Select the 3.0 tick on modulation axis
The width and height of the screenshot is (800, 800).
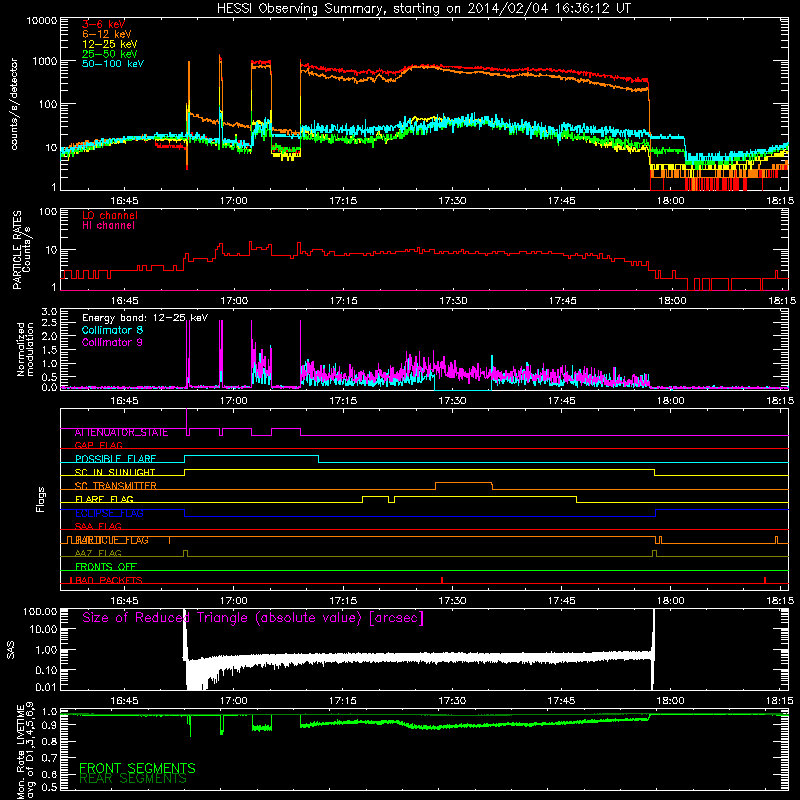(x=49, y=312)
